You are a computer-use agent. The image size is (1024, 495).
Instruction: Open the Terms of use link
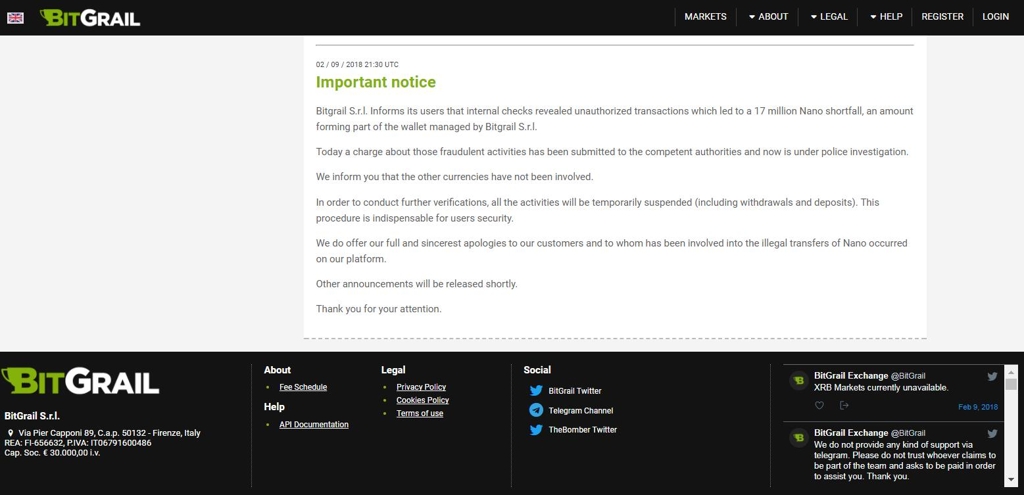coord(420,413)
